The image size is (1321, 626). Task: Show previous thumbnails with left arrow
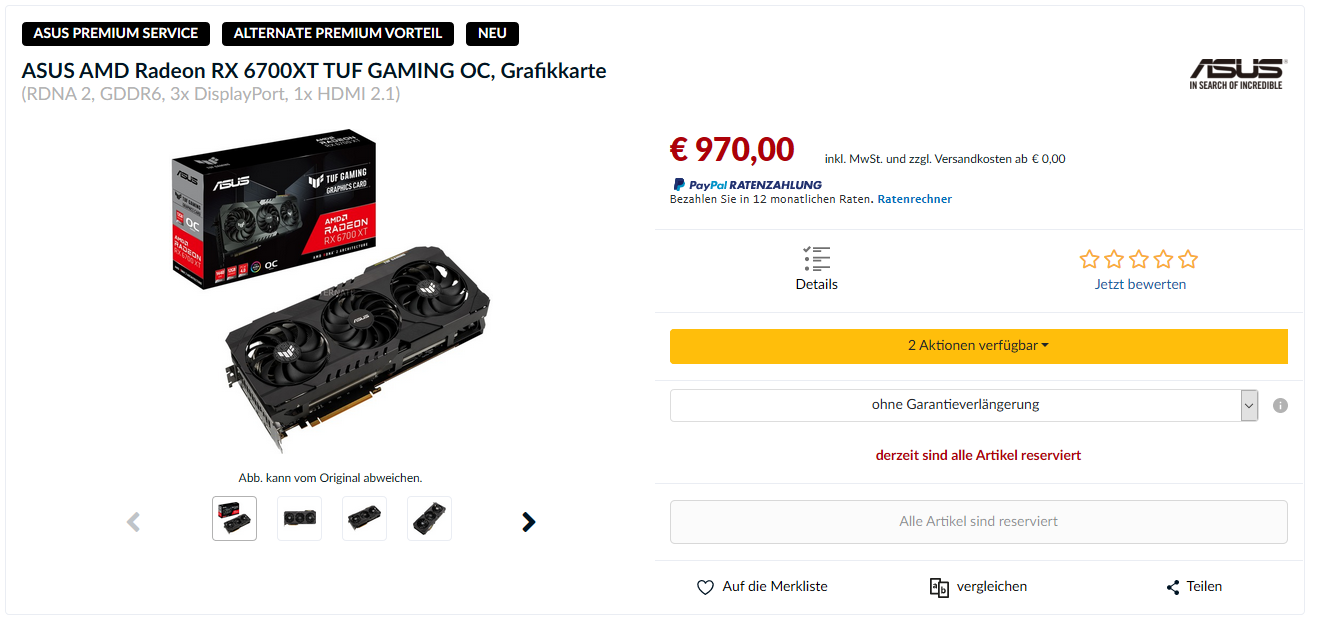coord(133,521)
